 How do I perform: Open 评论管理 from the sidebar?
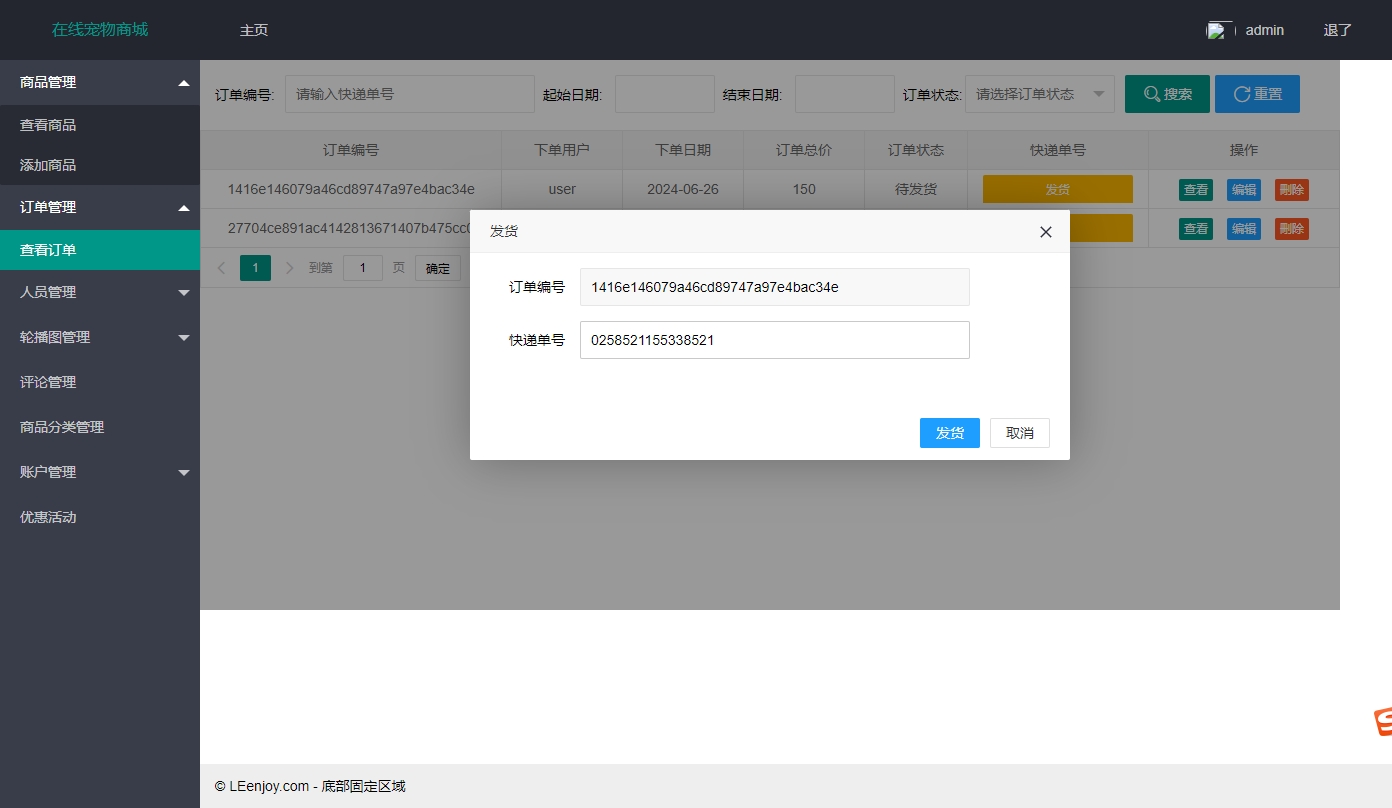(100, 381)
